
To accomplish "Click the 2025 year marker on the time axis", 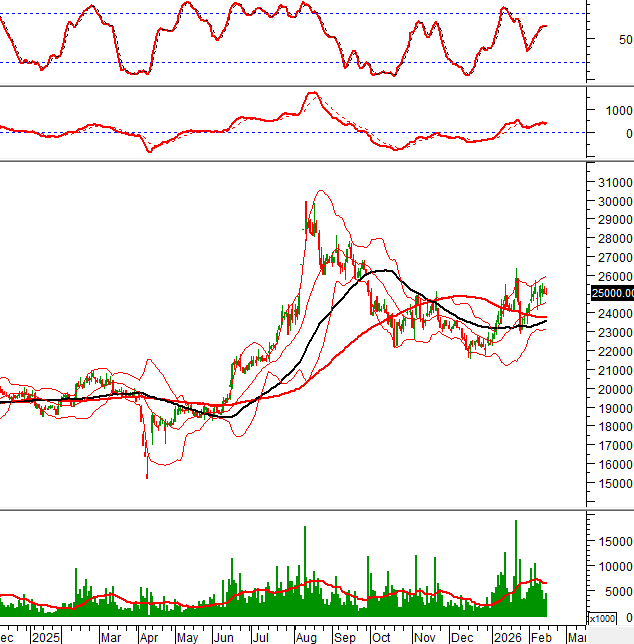I will [45, 636].
